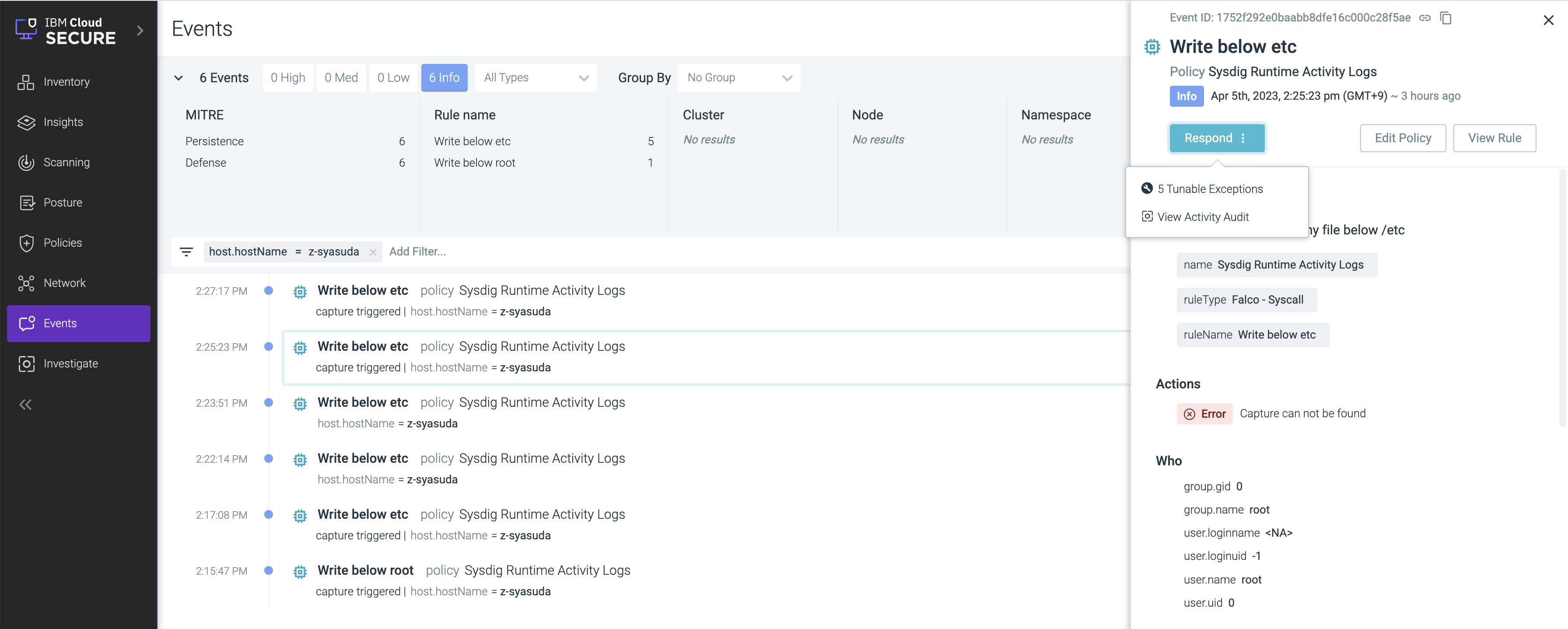Open the Inventory section in sidebar
1568x629 pixels.
pyautogui.click(x=66, y=82)
